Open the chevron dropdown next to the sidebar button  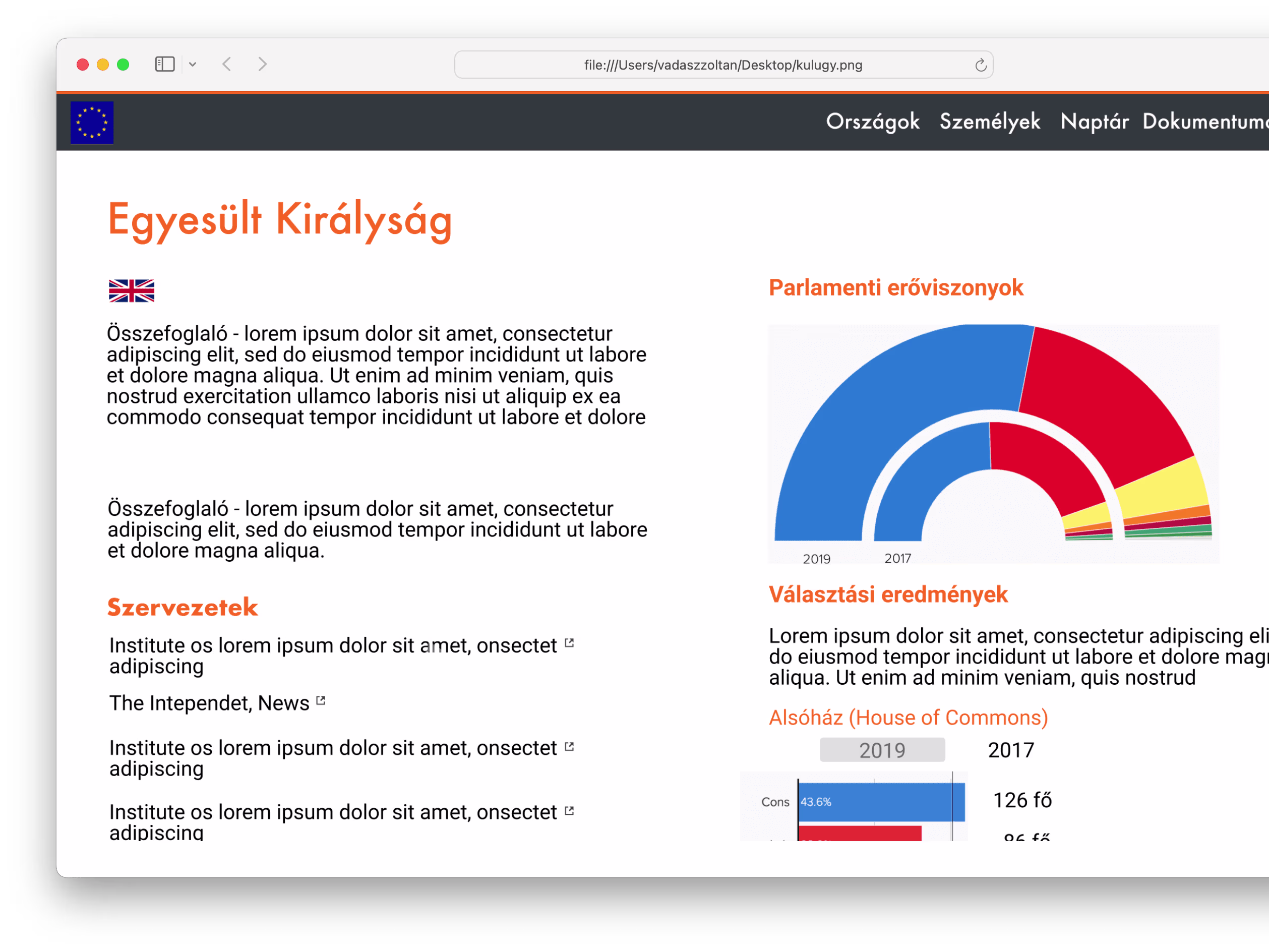pos(193,64)
